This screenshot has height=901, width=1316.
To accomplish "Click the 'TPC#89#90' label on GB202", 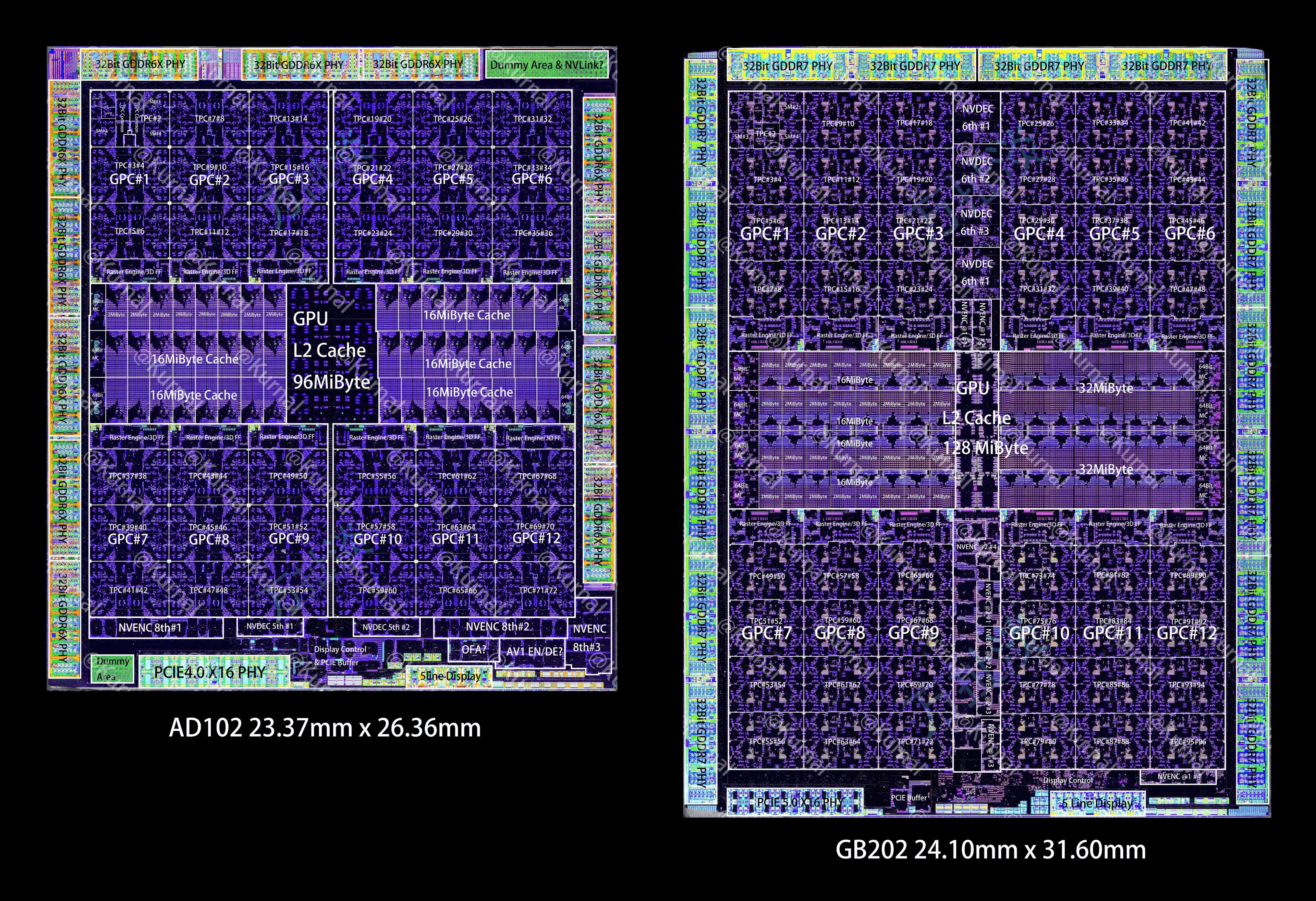I will 1187,575.
